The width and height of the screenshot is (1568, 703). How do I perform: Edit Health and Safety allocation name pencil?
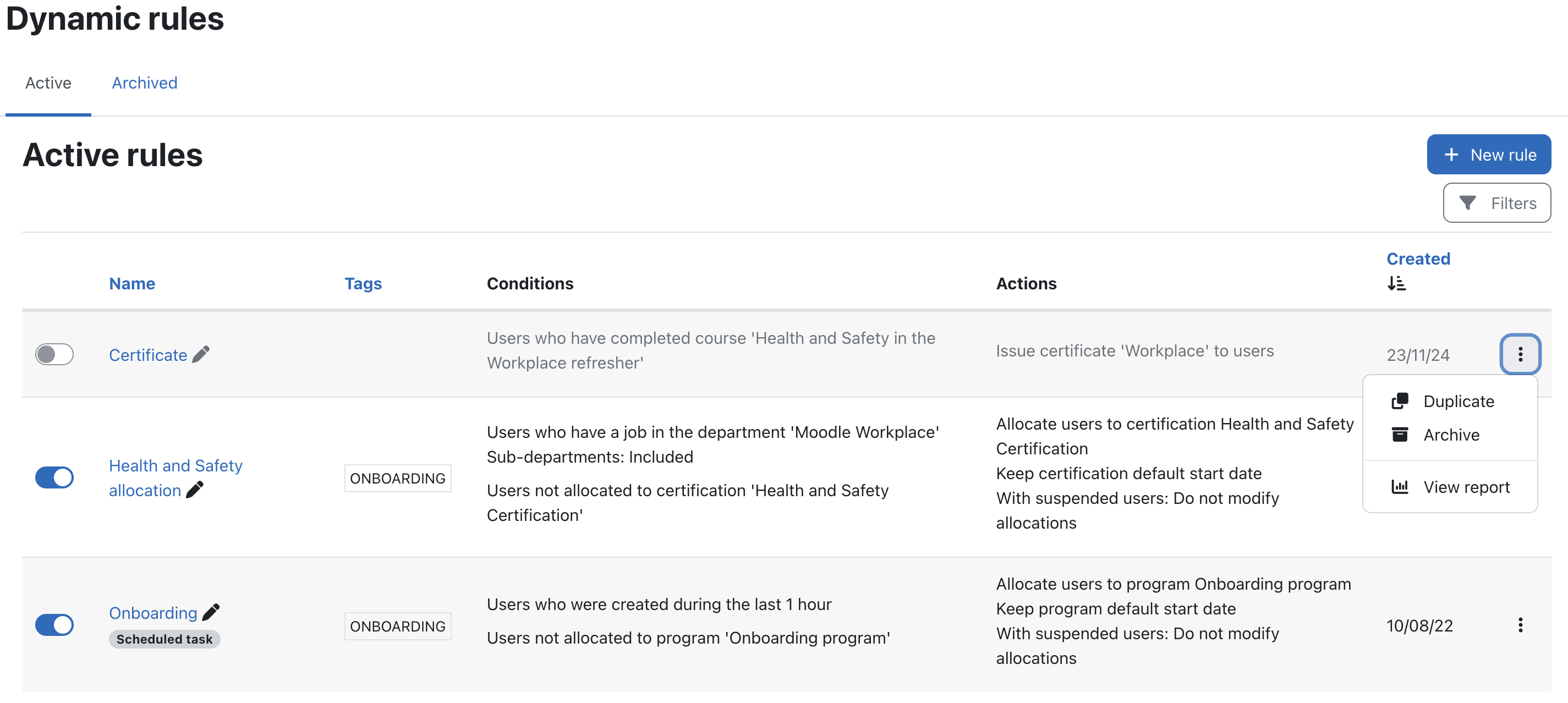coord(195,490)
